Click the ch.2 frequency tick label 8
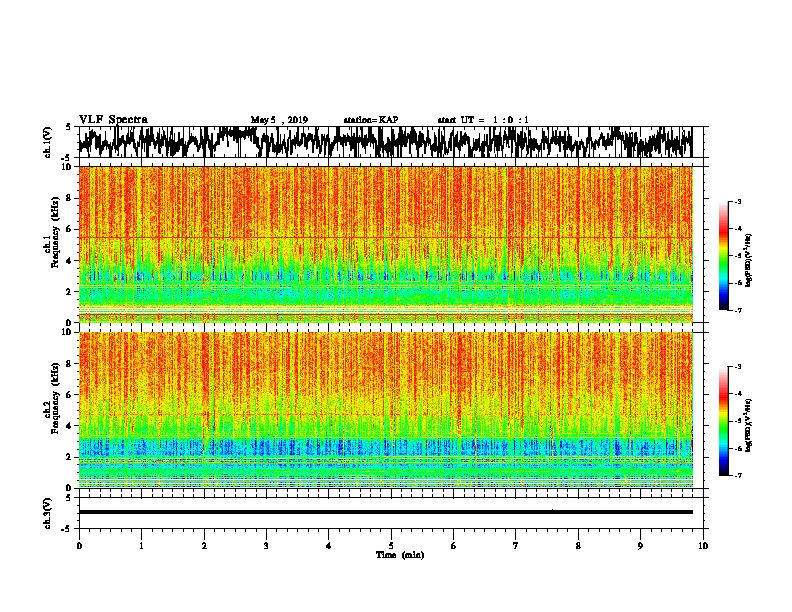Screen dimensions: 792x612 click(x=68, y=364)
